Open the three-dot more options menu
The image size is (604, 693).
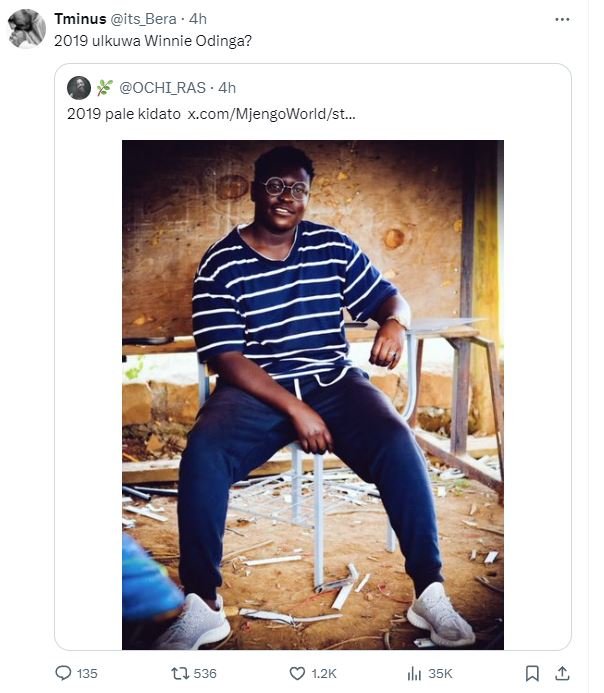pos(564,19)
